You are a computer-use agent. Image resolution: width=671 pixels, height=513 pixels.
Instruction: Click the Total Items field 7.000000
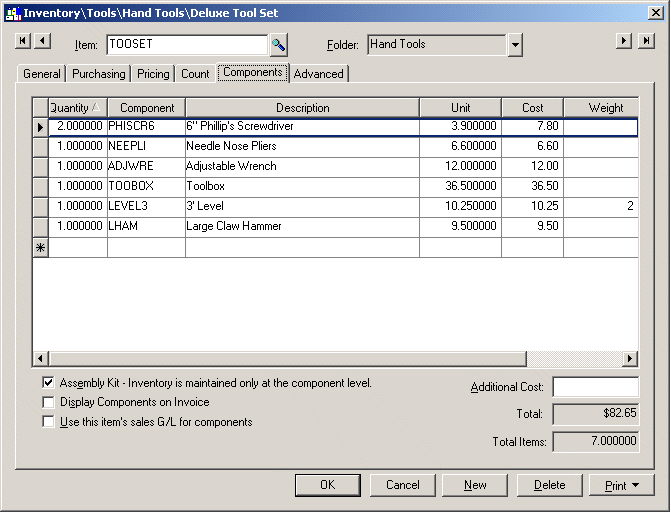tap(596, 442)
